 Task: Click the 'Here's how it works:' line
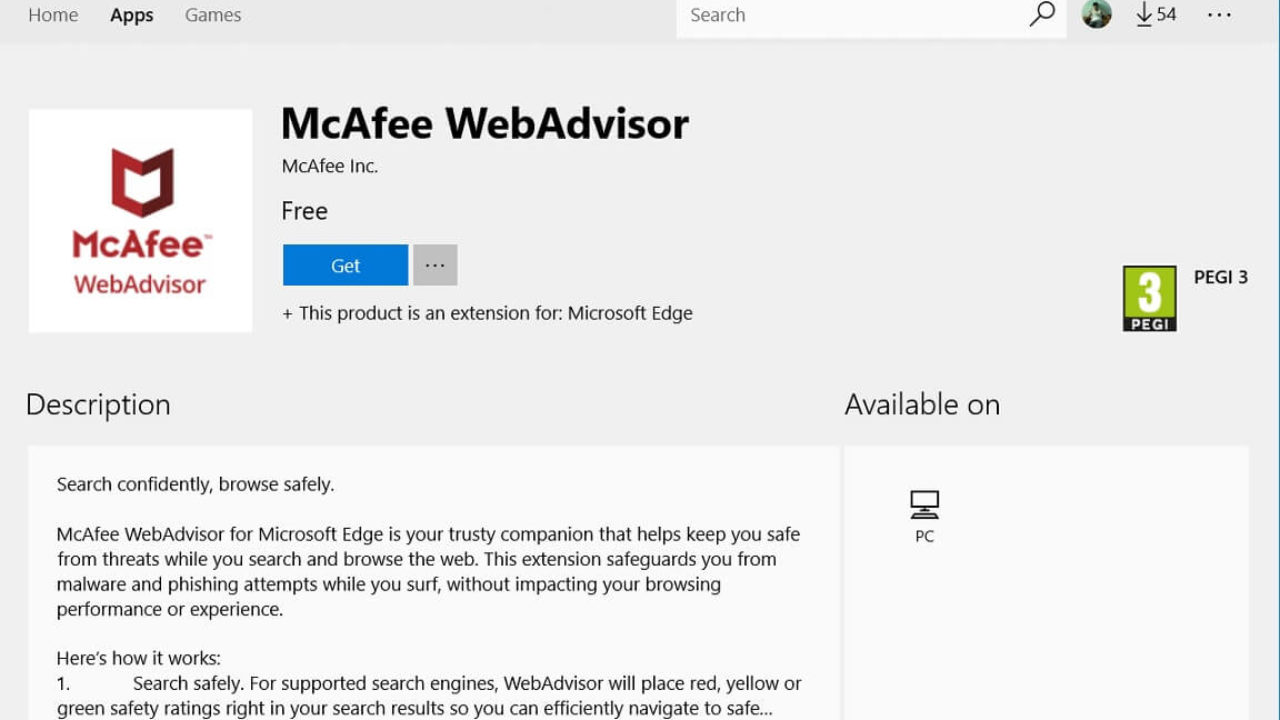[139, 658]
